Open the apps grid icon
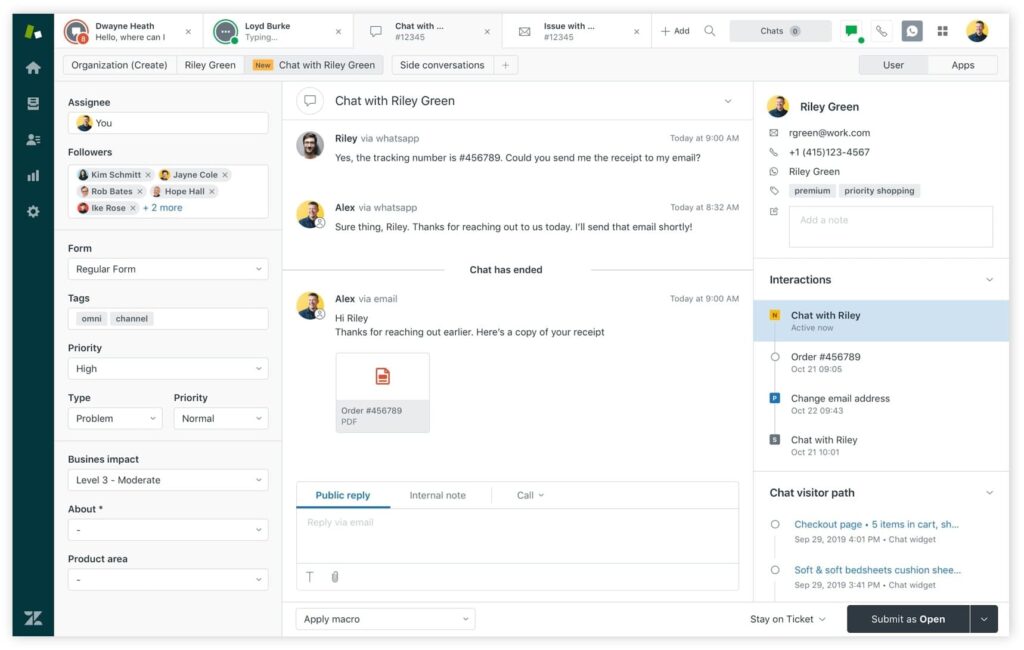The image size is (1024, 650). click(x=942, y=31)
